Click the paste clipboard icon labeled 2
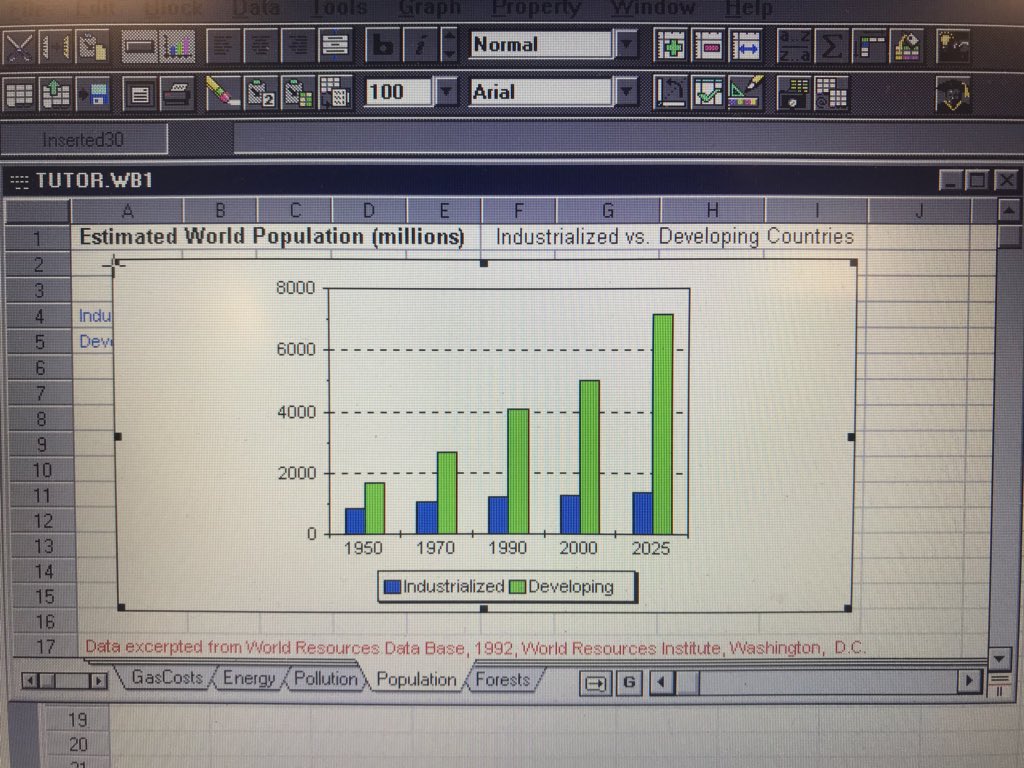1024x768 pixels. (261, 93)
